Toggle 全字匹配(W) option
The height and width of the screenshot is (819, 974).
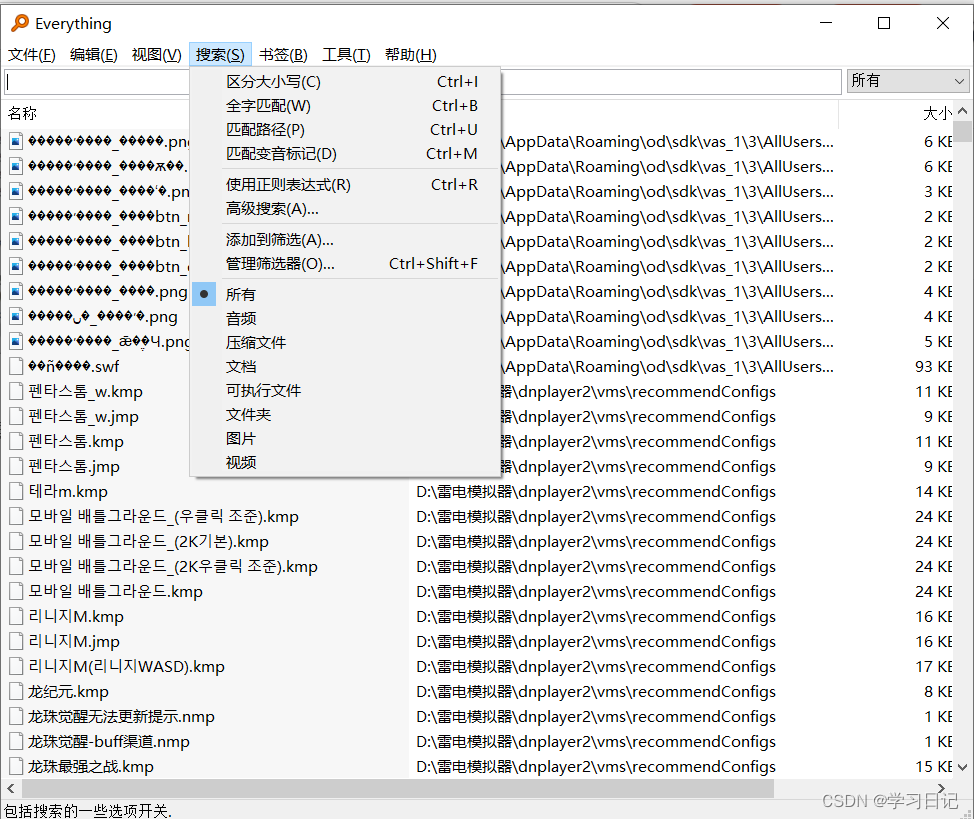[345, 106]
